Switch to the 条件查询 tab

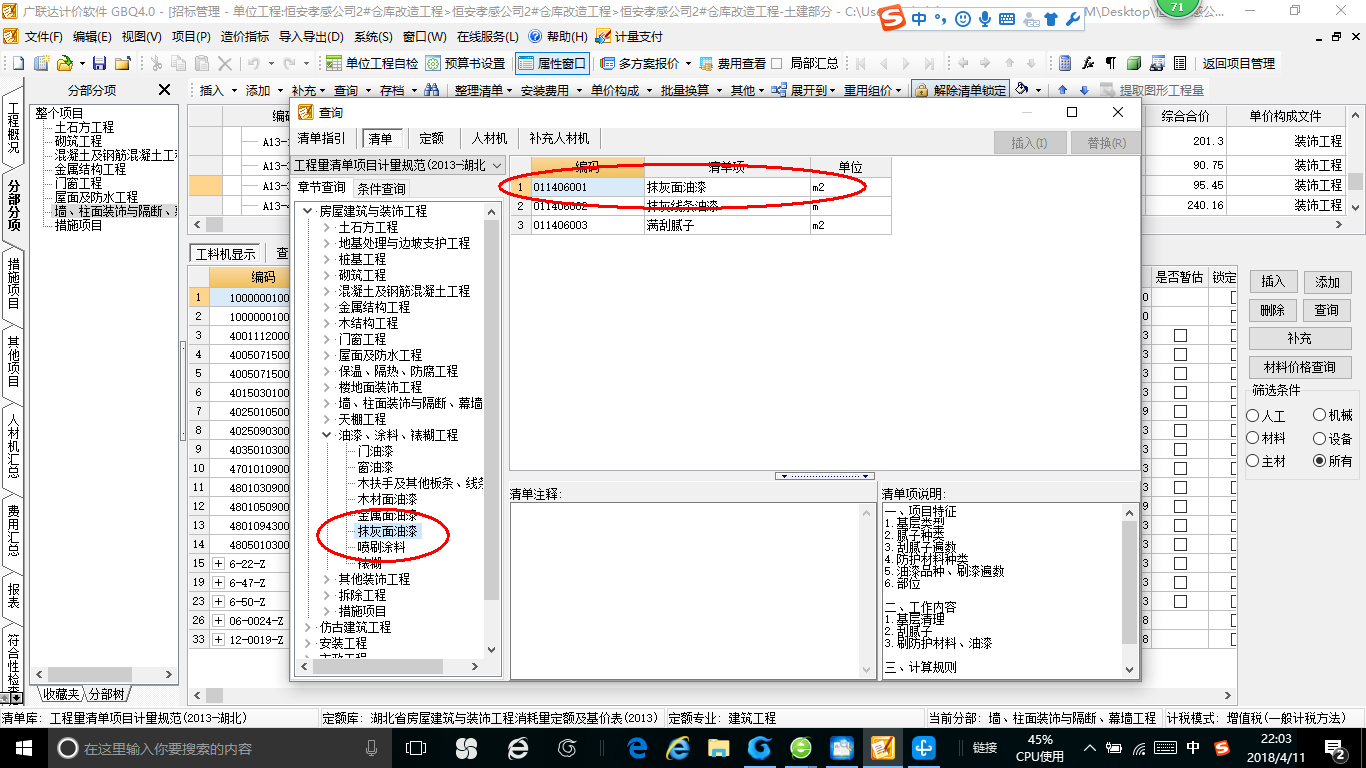(381, 188)
